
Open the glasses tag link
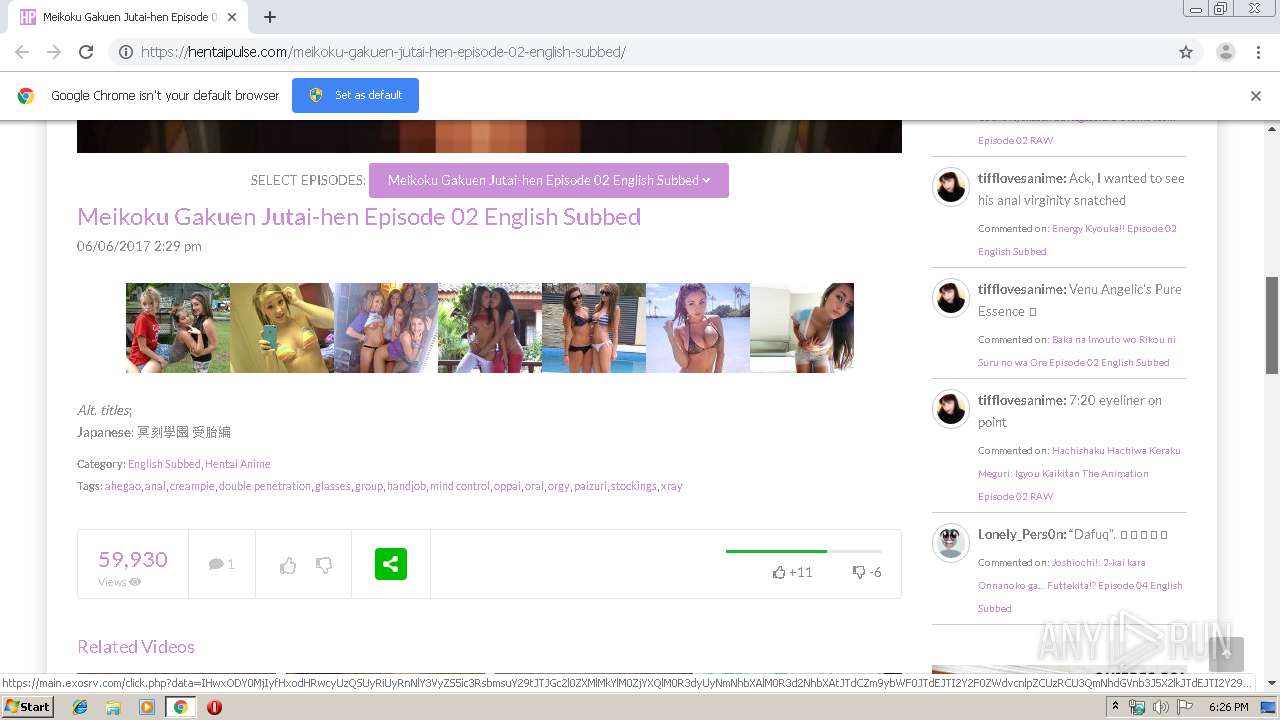click(333, 486)
